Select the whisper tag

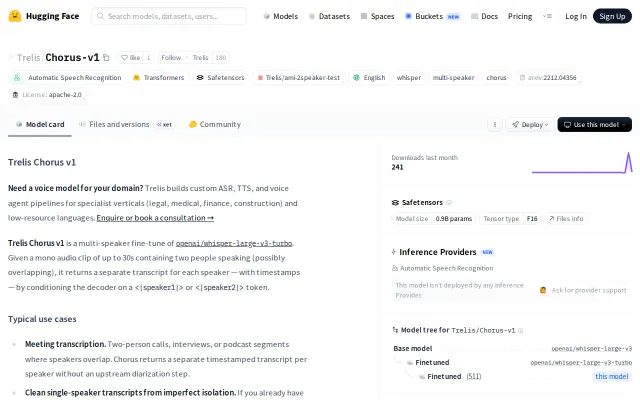tap(409, 78)
